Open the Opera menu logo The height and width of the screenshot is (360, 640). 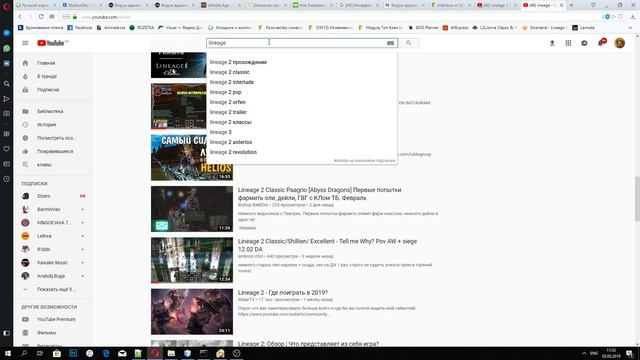point(6,6)
